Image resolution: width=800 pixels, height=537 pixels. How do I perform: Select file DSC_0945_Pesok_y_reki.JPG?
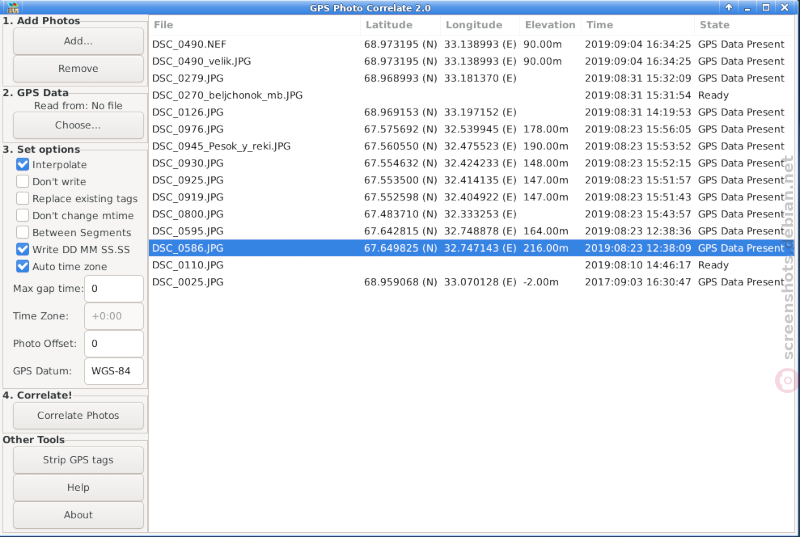[471, 146]
